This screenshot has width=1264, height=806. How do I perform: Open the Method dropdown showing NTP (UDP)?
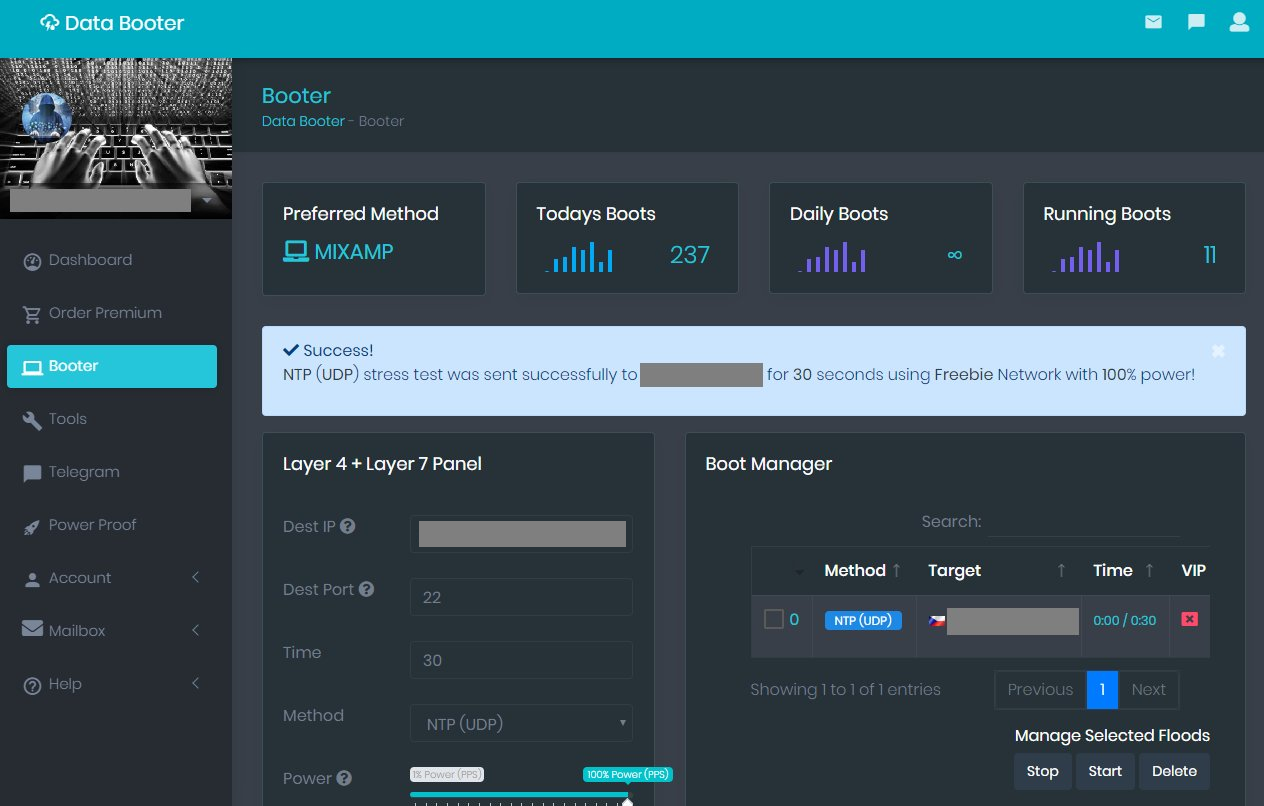coord(521,723)
